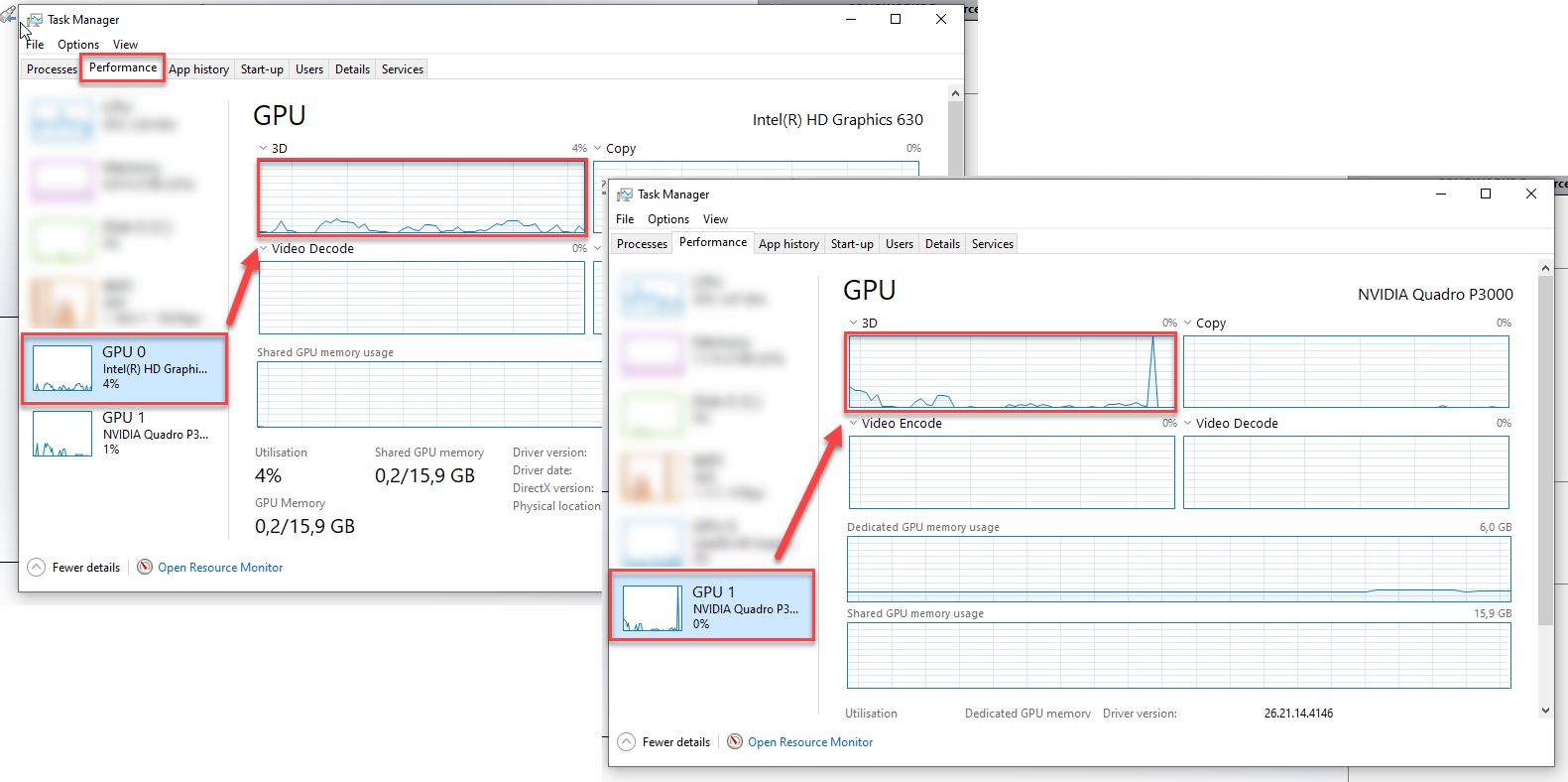The width and height of the screenshot is (1568, 782).
Task: Click Shared GPU memory usage graph in front window
Action: coord(1178,655)
